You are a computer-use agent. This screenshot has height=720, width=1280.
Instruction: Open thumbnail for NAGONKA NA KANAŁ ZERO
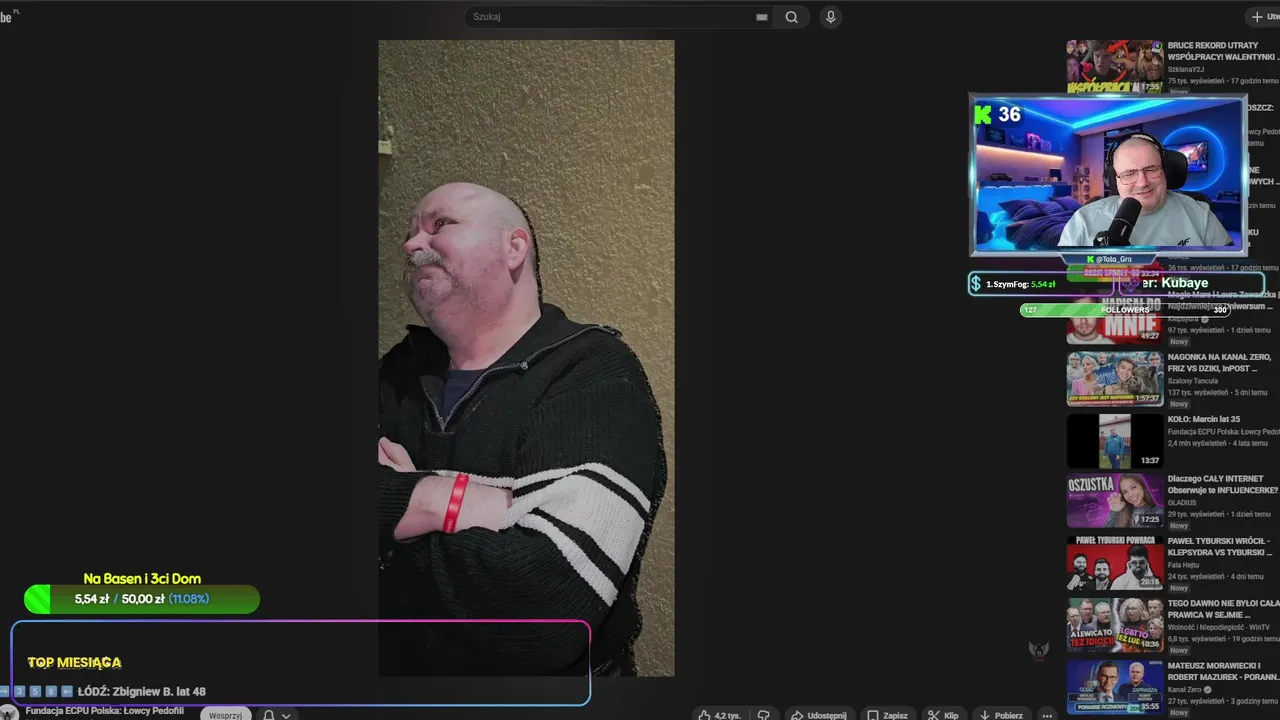[x=1114, y=379]
